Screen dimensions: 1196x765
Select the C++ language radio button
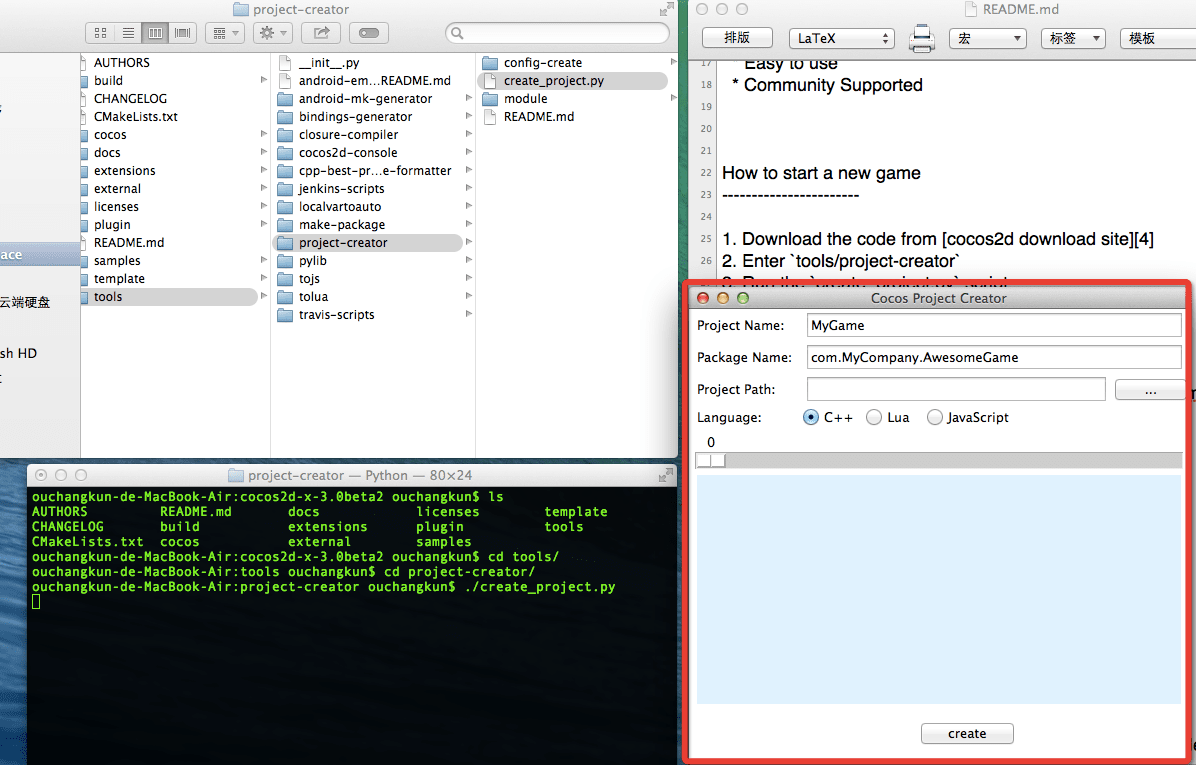[811, 417]
